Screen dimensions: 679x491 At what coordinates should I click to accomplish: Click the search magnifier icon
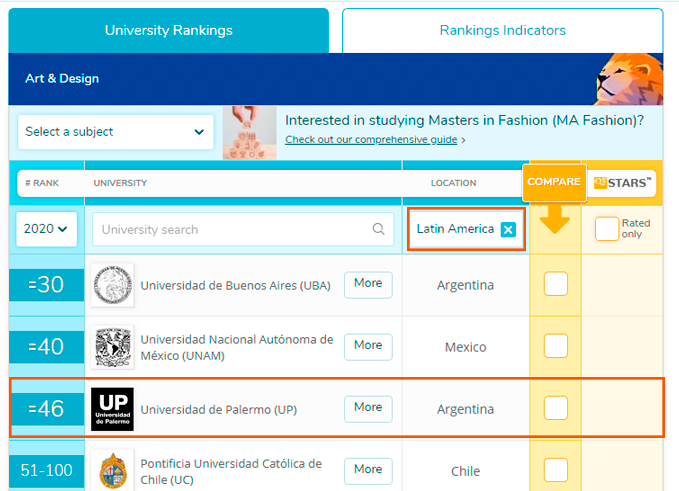tap(378, 229)
